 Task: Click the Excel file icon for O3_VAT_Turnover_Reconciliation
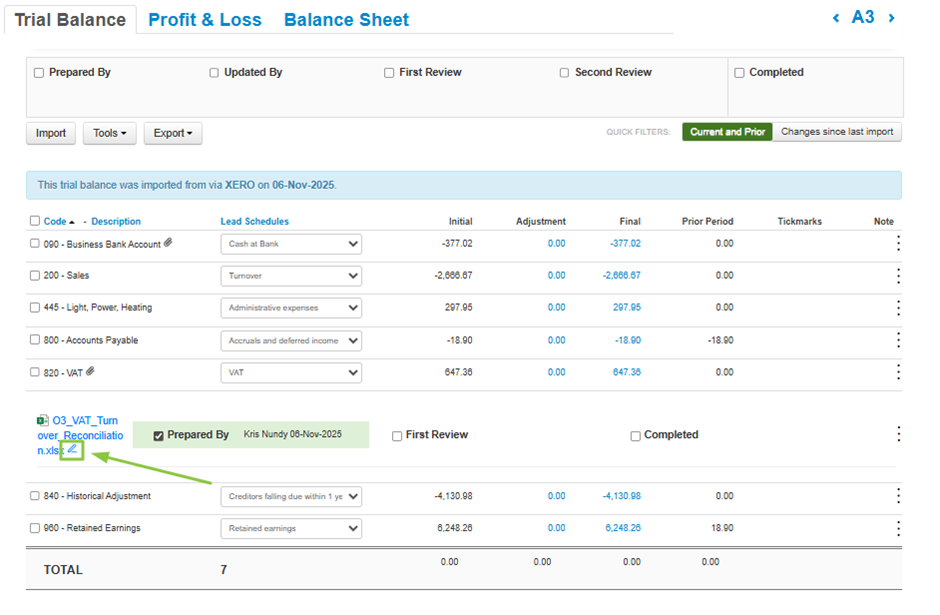click(x=42, y=421)
